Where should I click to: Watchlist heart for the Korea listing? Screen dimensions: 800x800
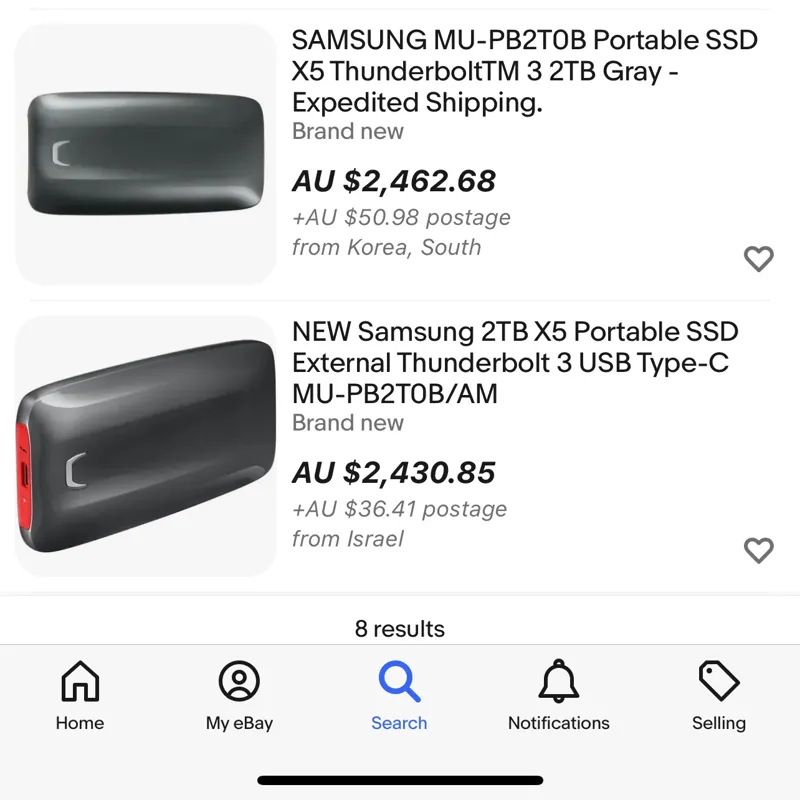tap(759, 259)
